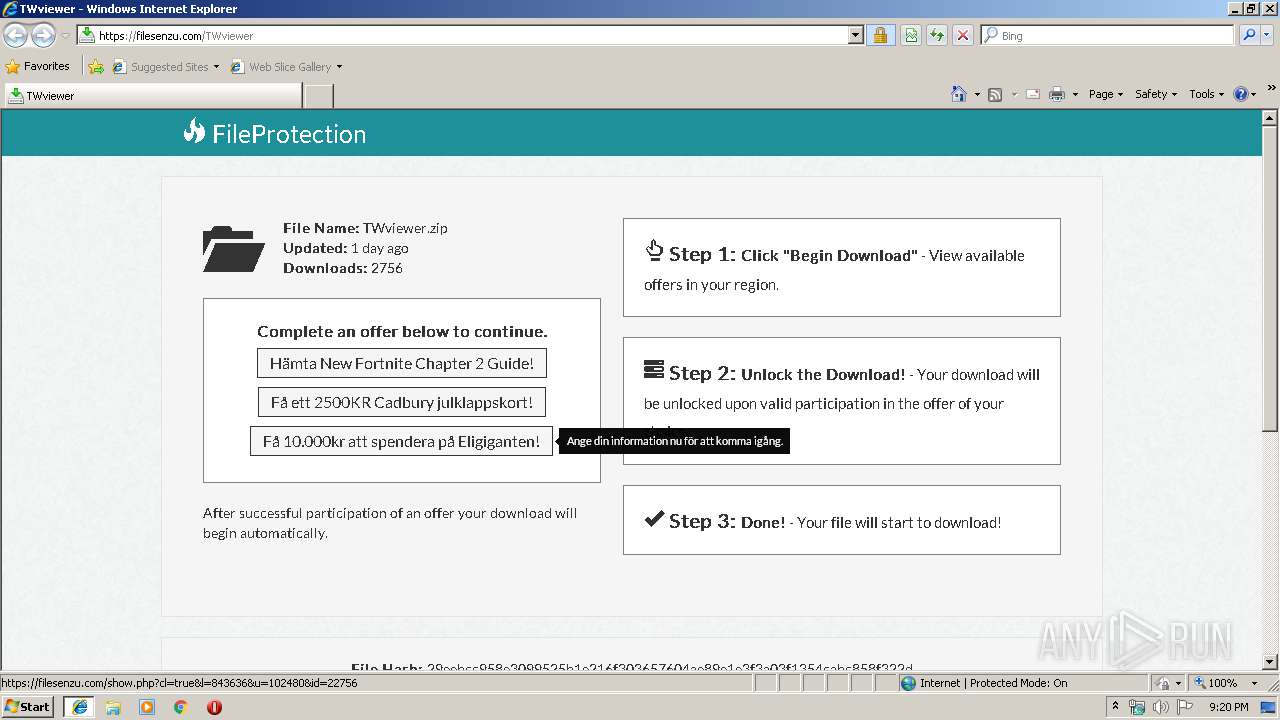The height and width of the screenshot is (720, 1280).
Task: Open the Tools menu
Action: [1206, 94]
